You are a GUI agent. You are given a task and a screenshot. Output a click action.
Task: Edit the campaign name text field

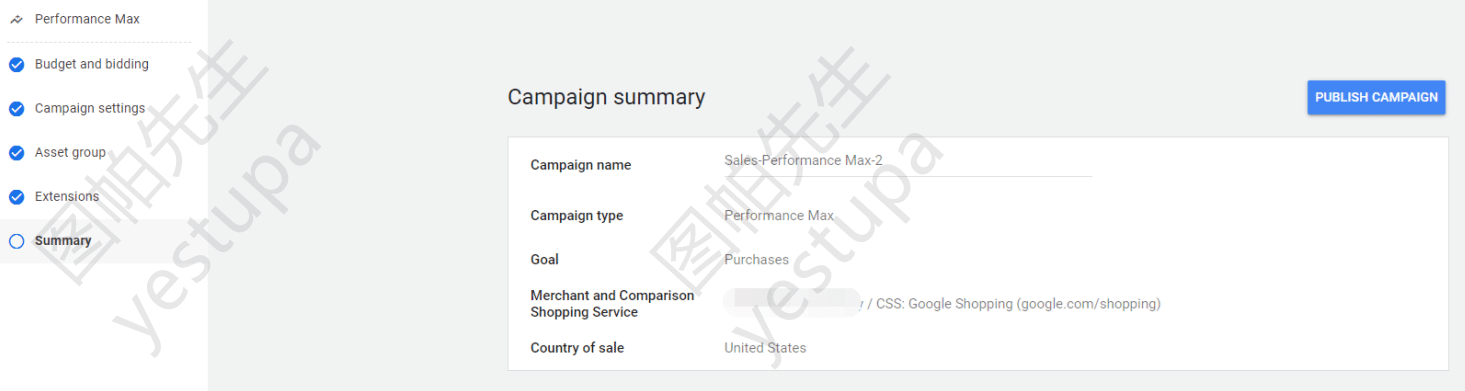(x=908, y=161)
